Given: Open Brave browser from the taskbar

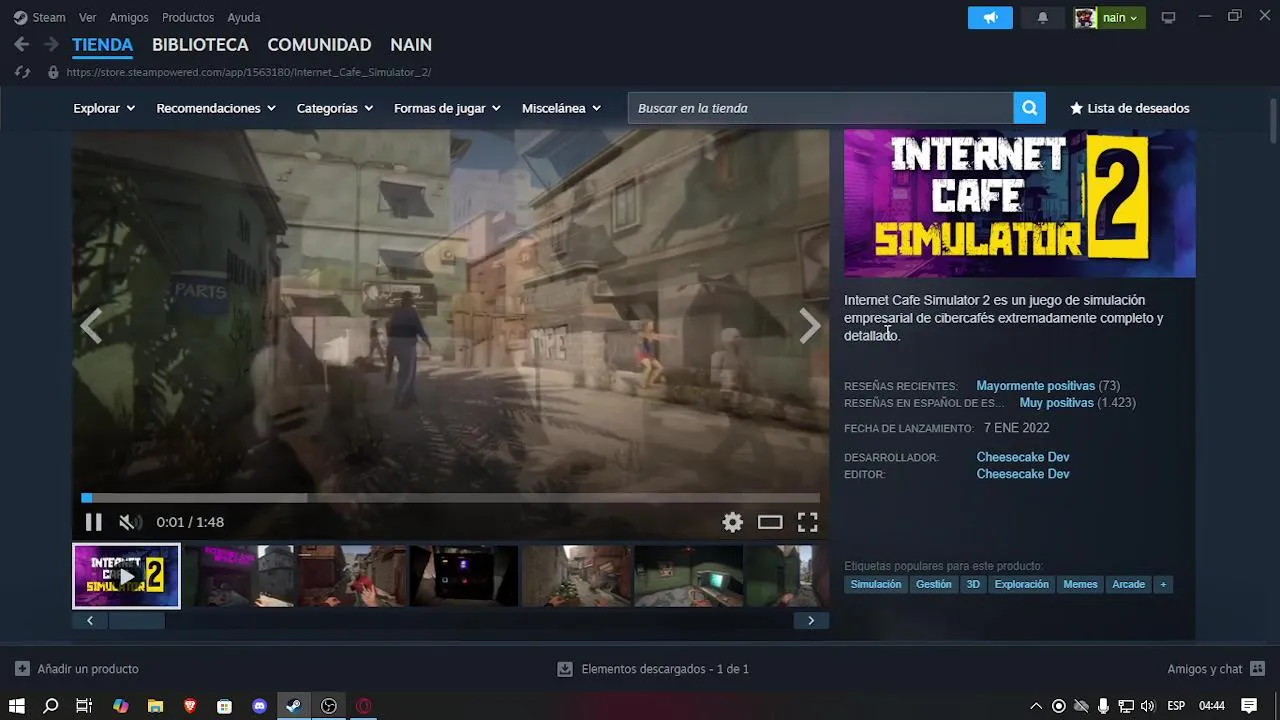Looking at the screenshot, I should (190, 706).
